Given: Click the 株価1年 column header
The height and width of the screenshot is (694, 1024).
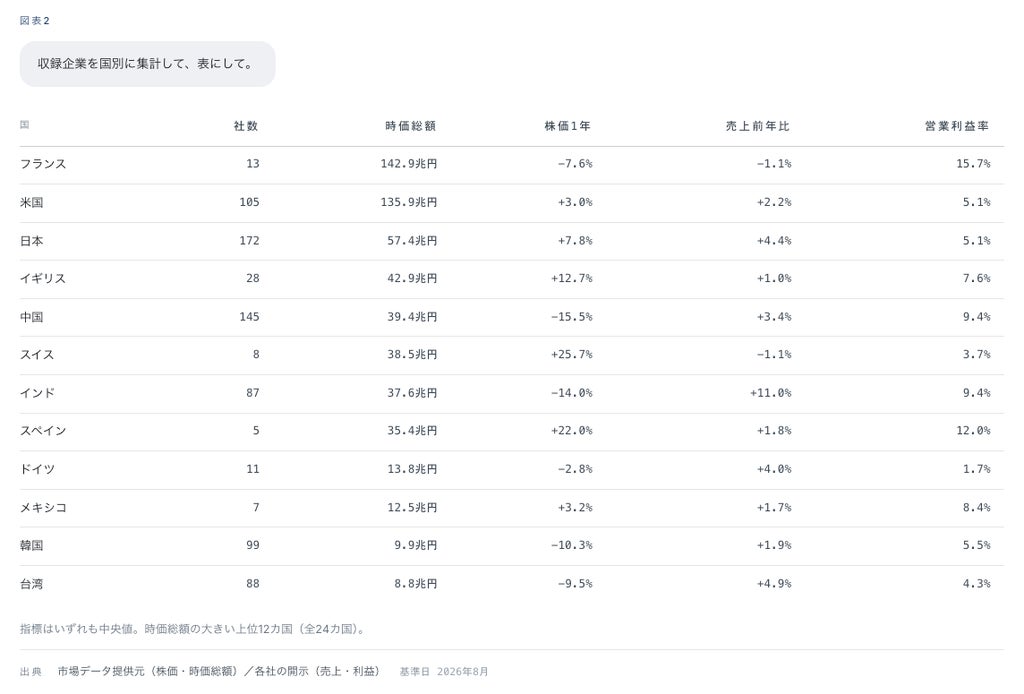Looking at the screenshot, I should coord(568,126).
